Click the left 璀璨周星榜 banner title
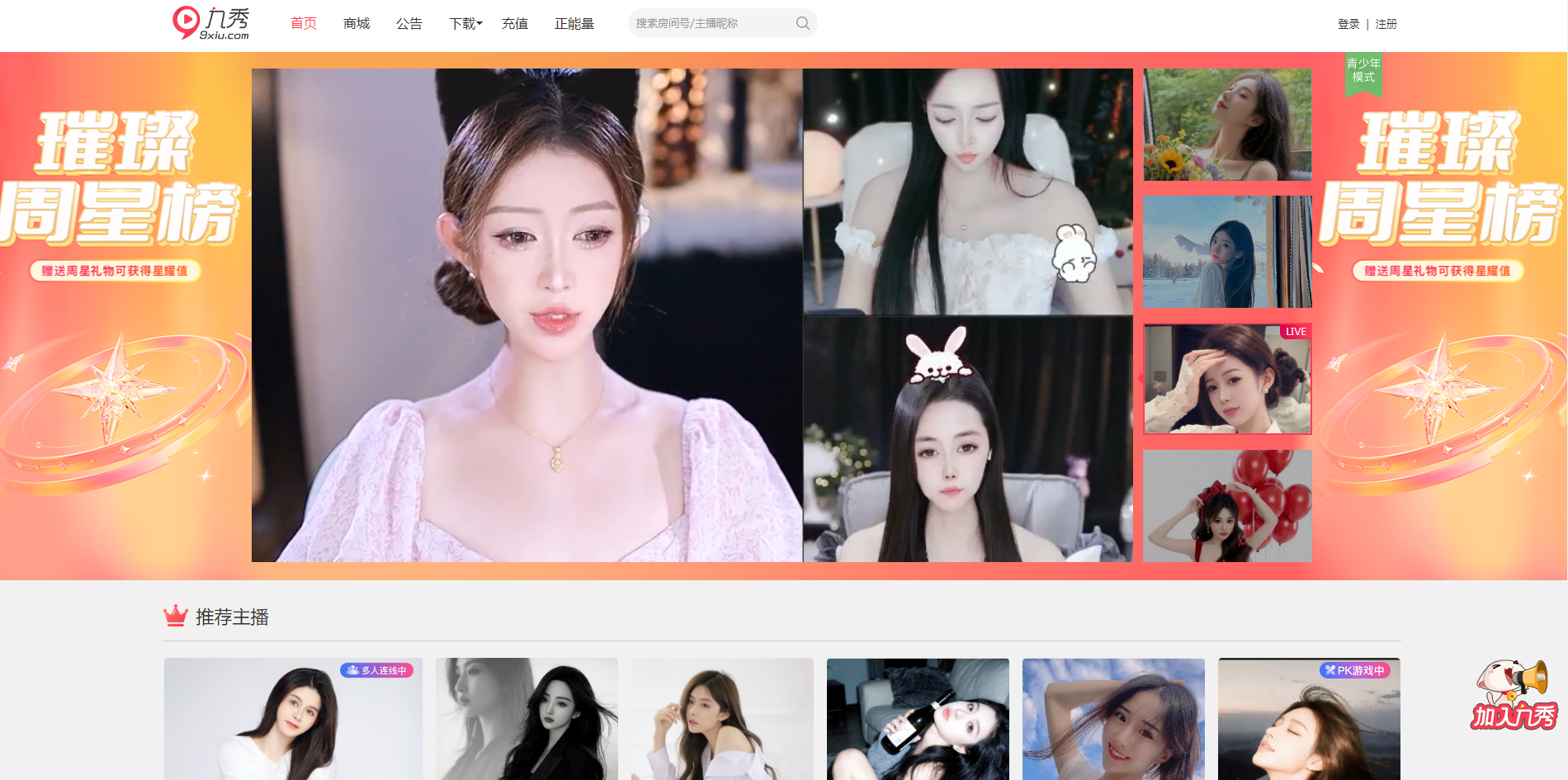Image resolution: width=1568 pixels, height=780 pixels. pos(120,178)
